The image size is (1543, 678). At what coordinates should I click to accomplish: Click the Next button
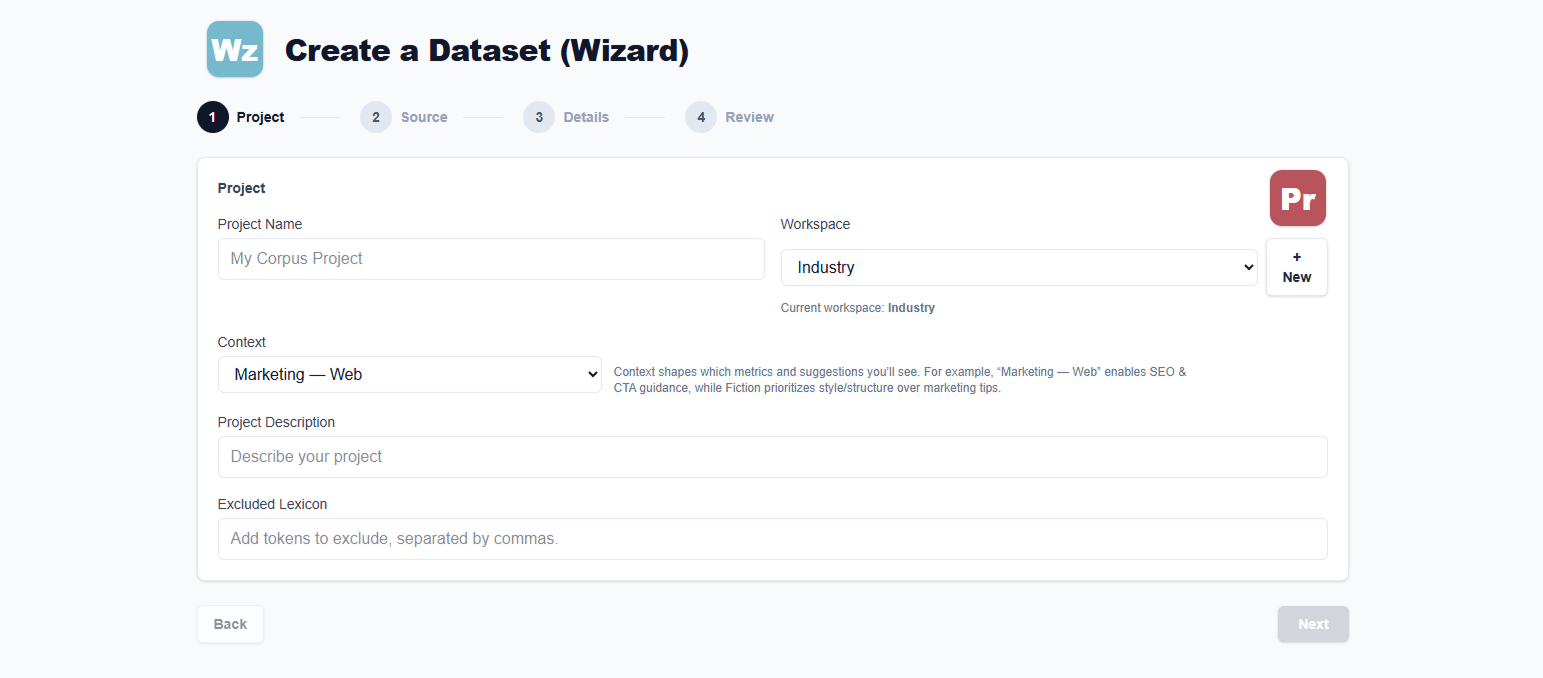[1313, 624]
